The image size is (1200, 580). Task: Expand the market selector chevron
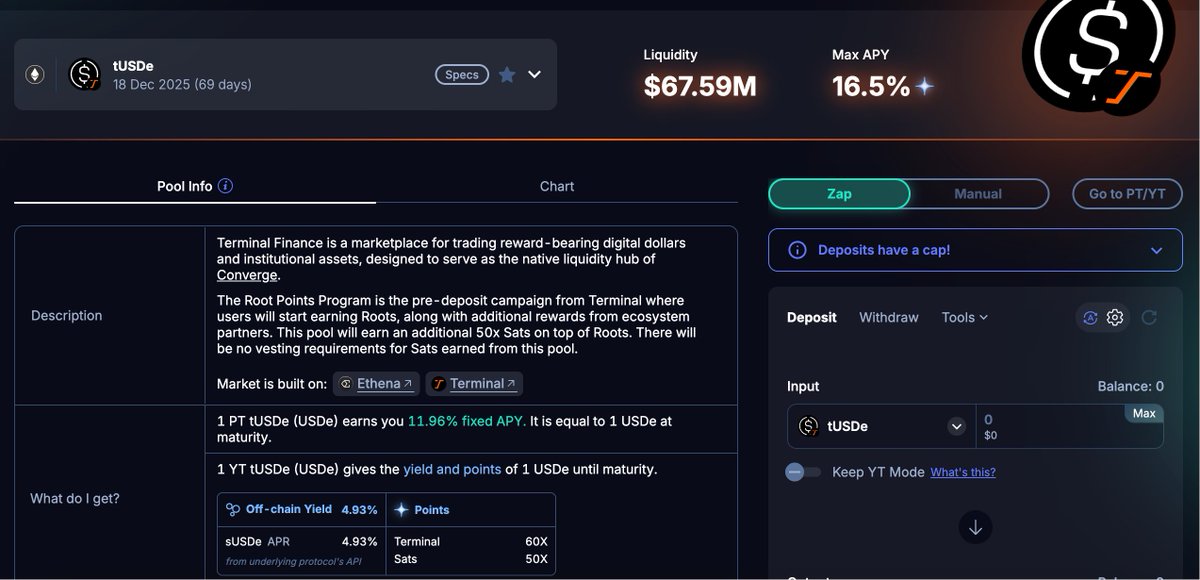tap(534, 74)
